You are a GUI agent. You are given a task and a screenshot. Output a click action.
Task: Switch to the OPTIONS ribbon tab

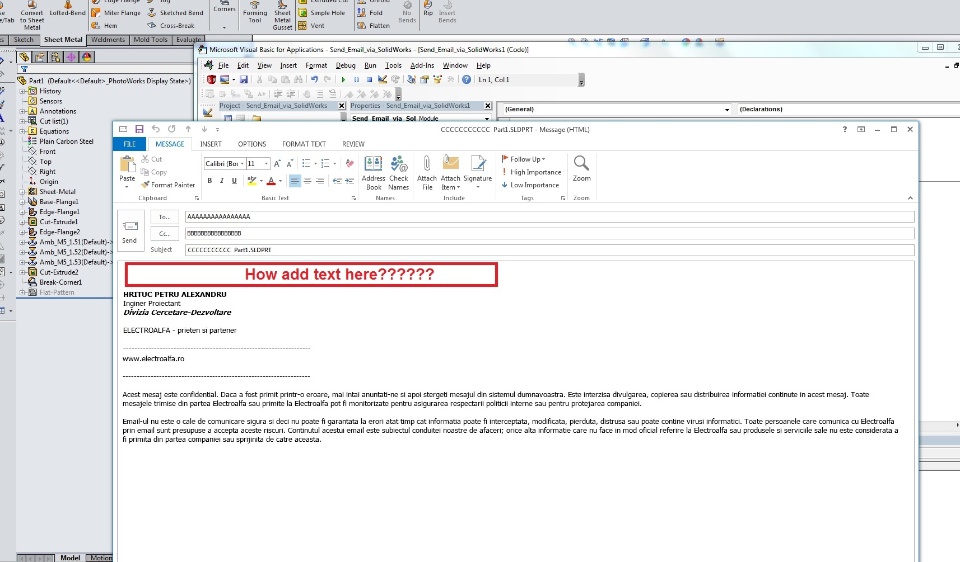pos(252,144)
